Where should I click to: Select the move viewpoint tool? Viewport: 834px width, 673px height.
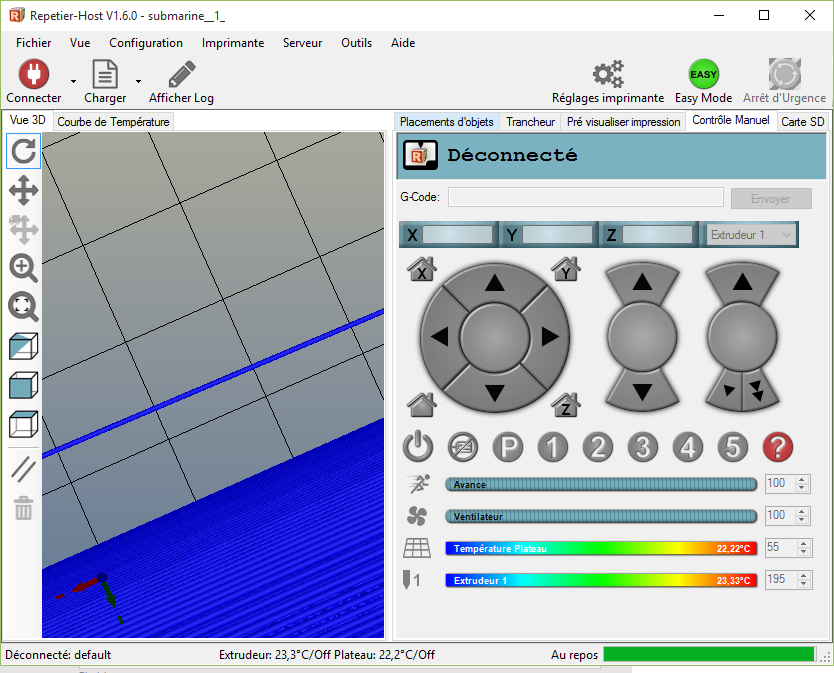tap(23, 190)
